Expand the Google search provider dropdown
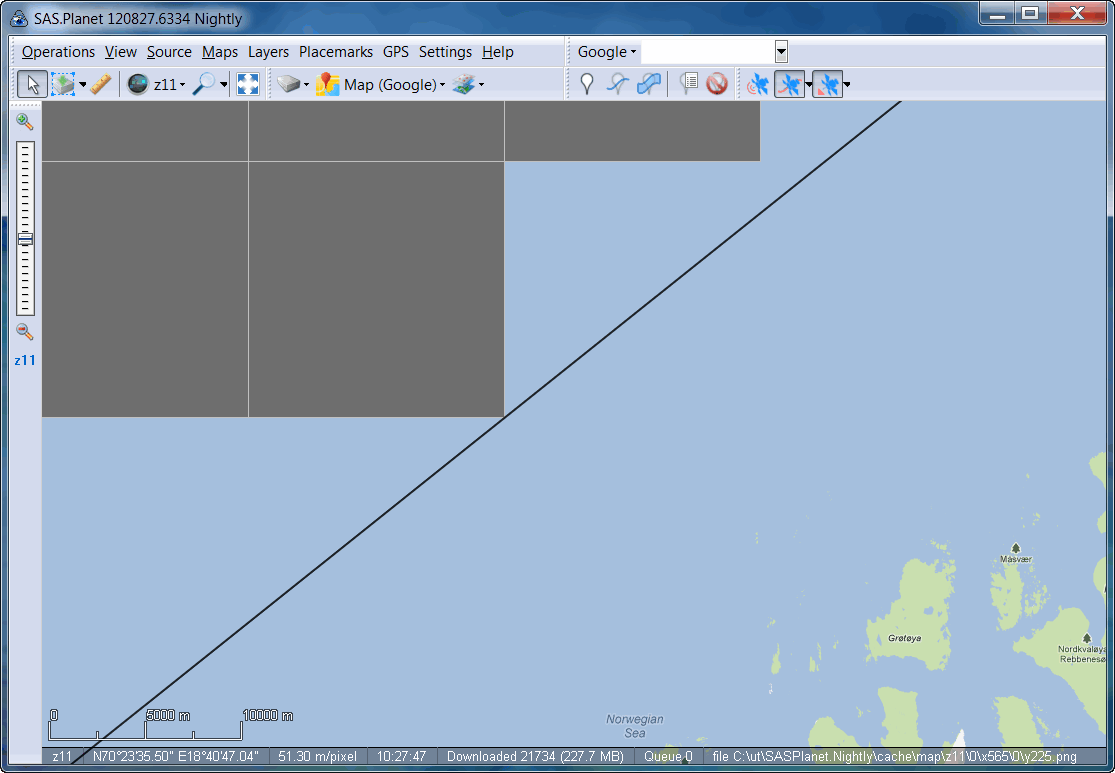Screen dimensions: 1115x773 [607, 52]
